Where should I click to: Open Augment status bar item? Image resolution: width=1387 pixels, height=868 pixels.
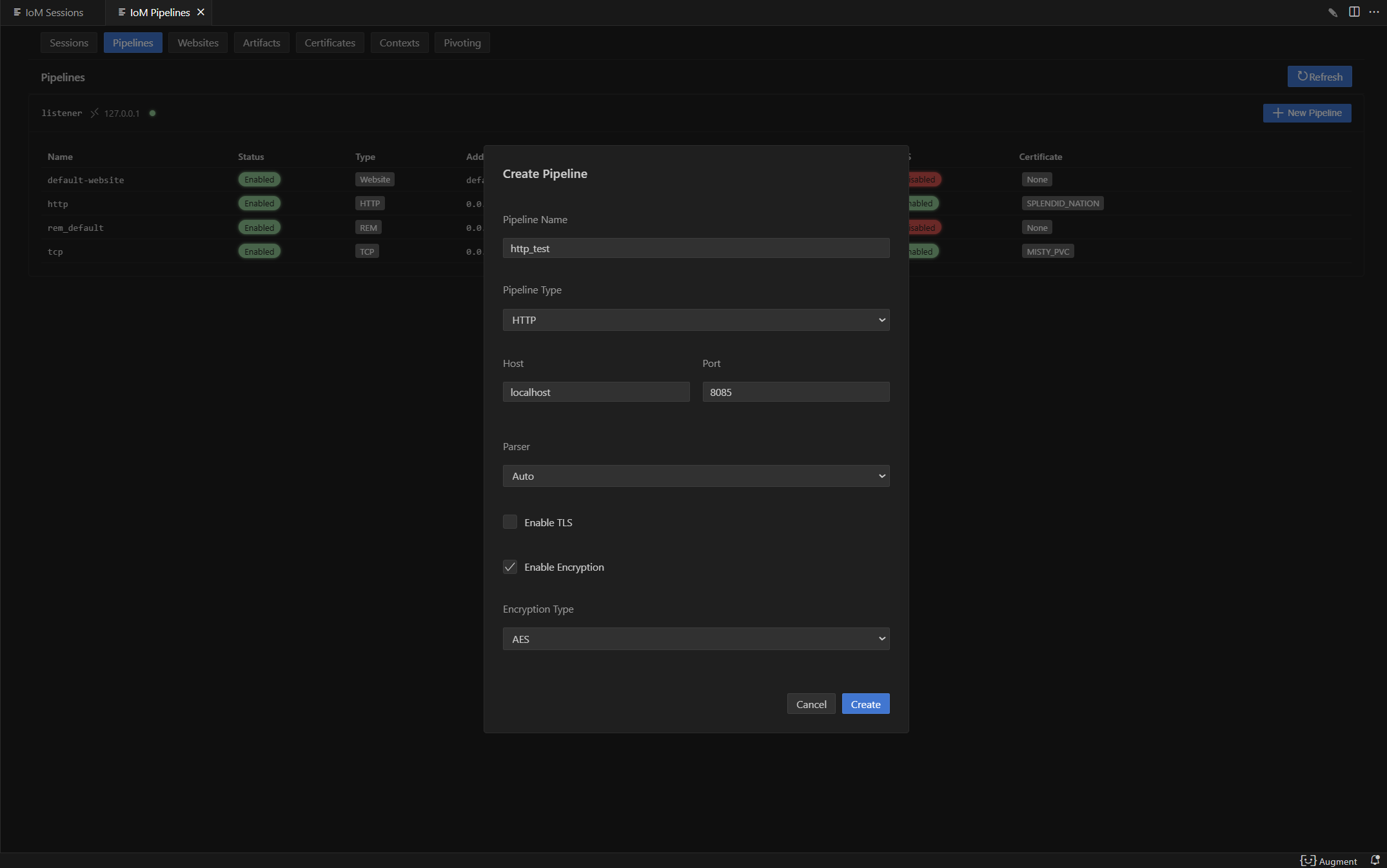pos(1329,861)
